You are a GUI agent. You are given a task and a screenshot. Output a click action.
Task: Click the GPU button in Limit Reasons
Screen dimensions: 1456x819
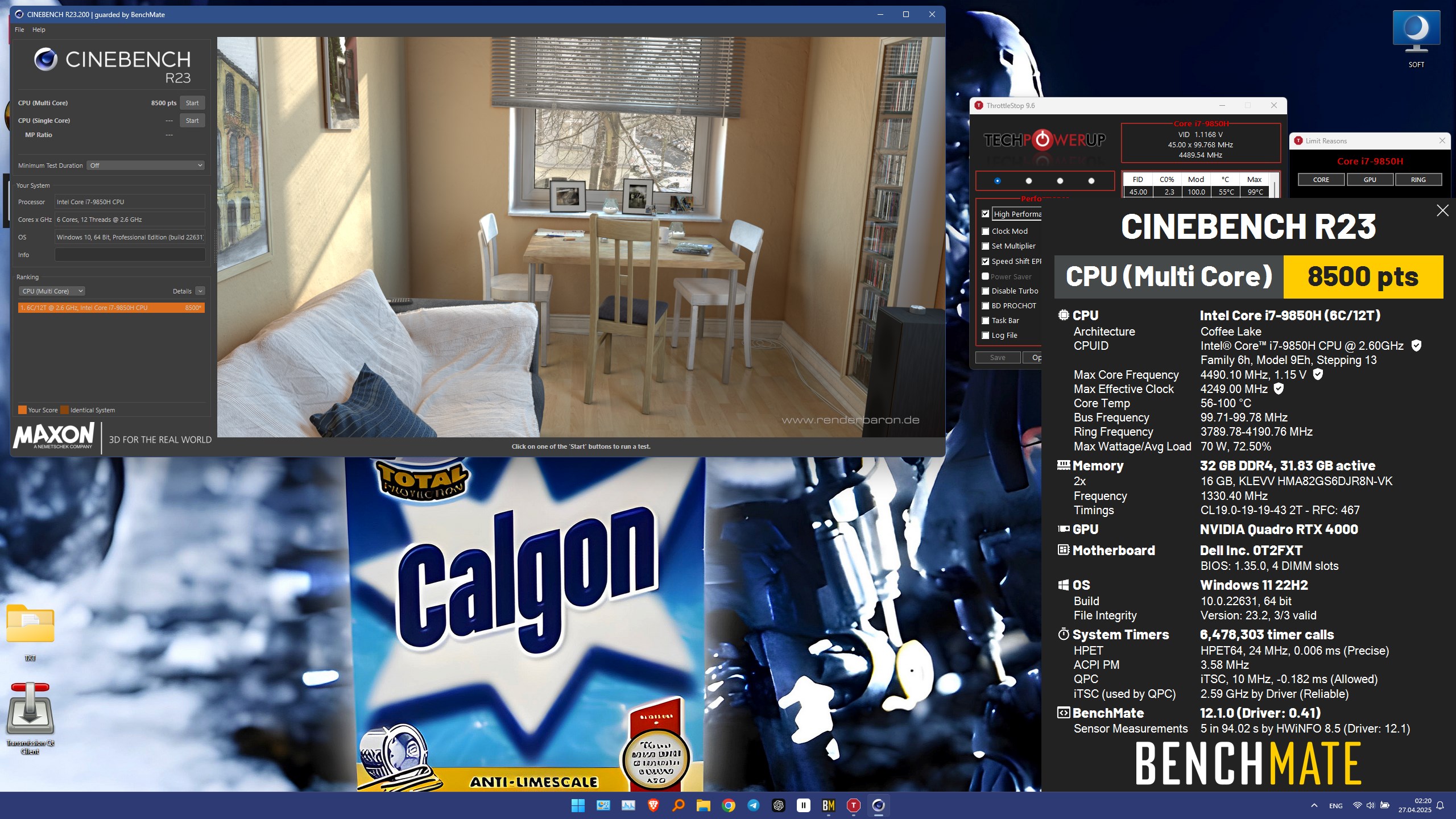tap(1370, 180)
